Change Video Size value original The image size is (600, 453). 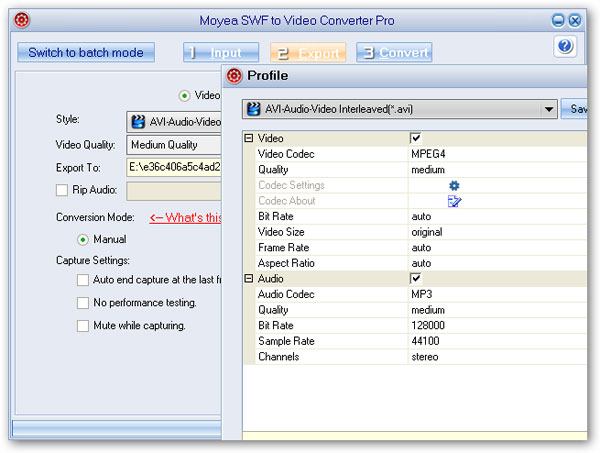[427, 232]
